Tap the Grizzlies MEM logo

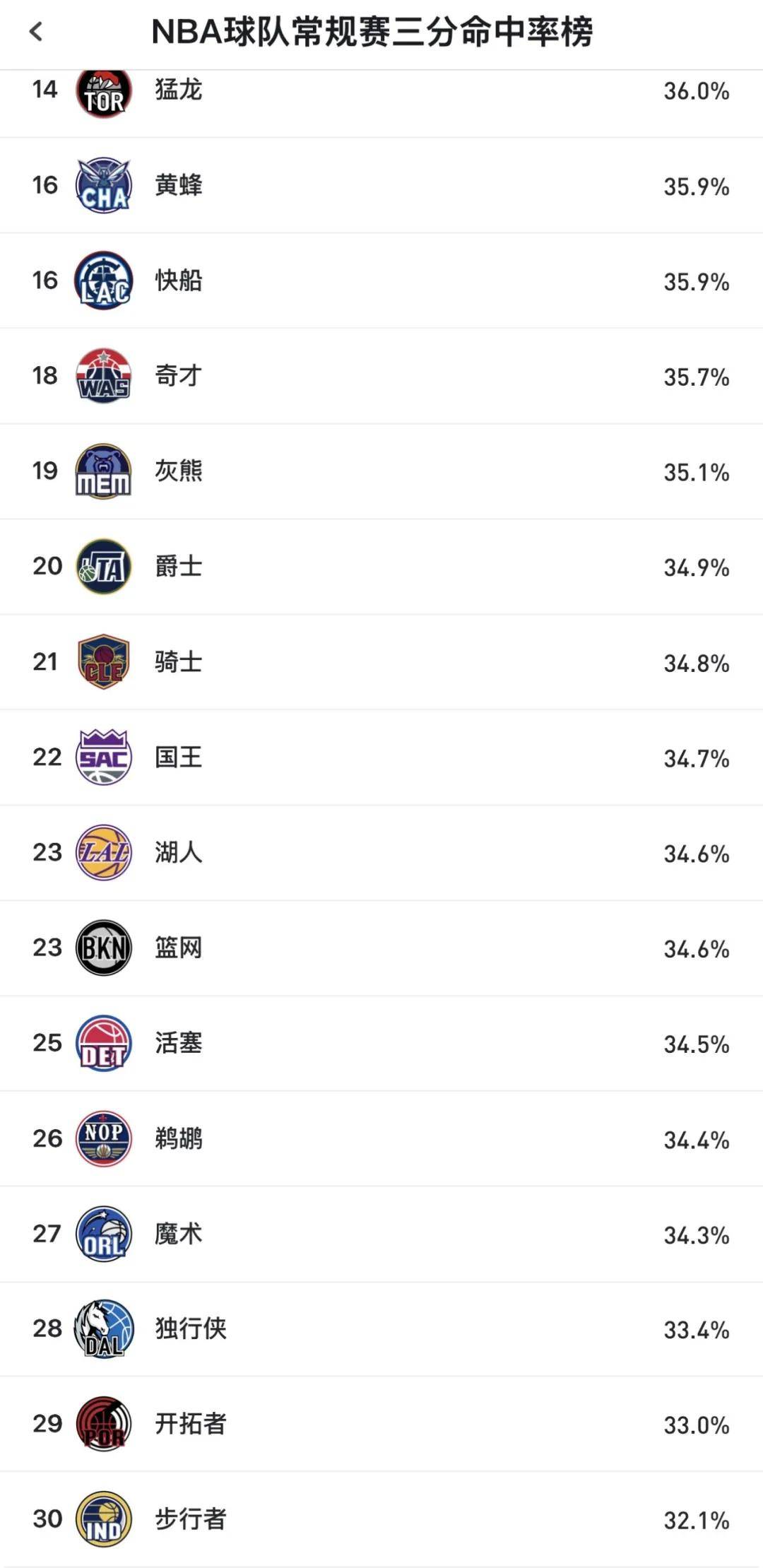104,471
